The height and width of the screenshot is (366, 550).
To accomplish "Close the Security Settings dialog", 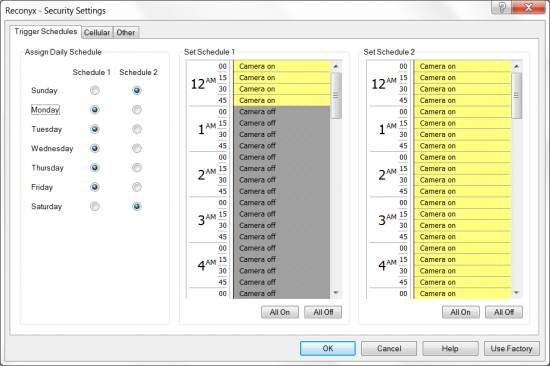I will [528, 7].
